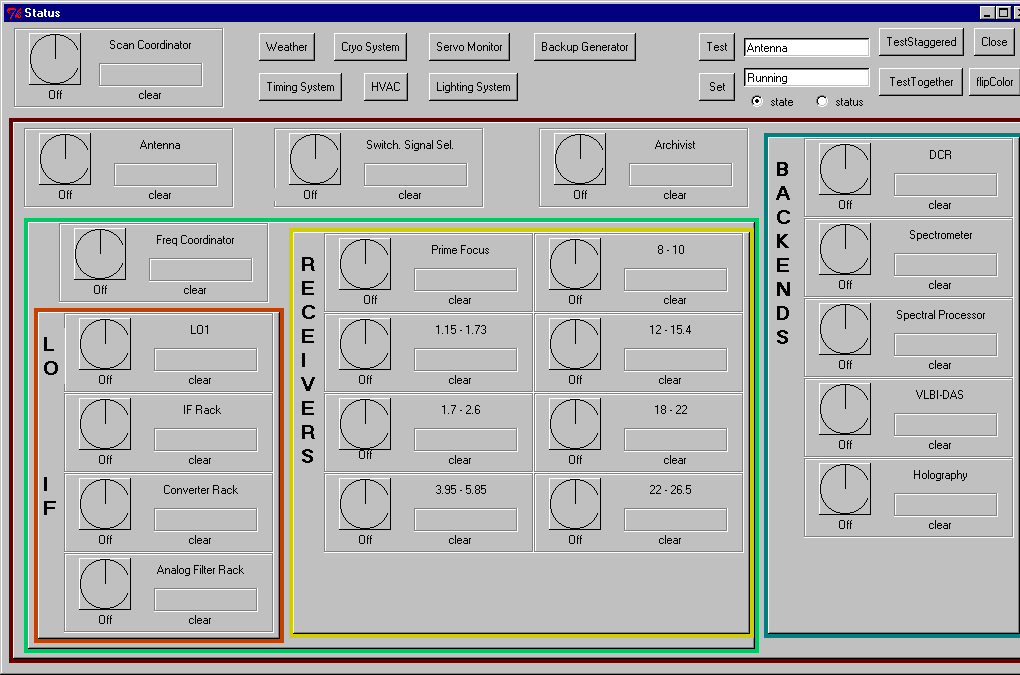
Task: Open the Weather panel
Action: [x=287, y=47]
